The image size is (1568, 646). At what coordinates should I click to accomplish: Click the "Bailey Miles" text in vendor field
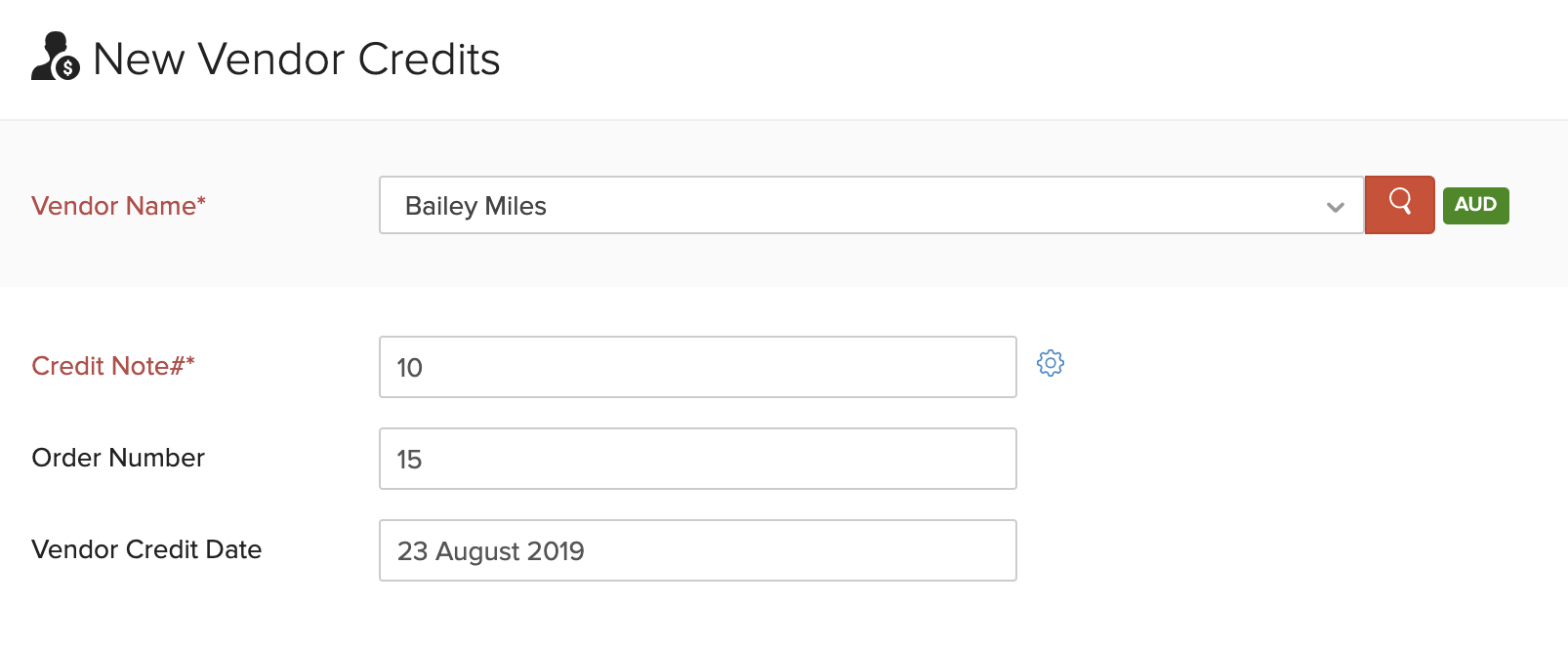point(475,206)
